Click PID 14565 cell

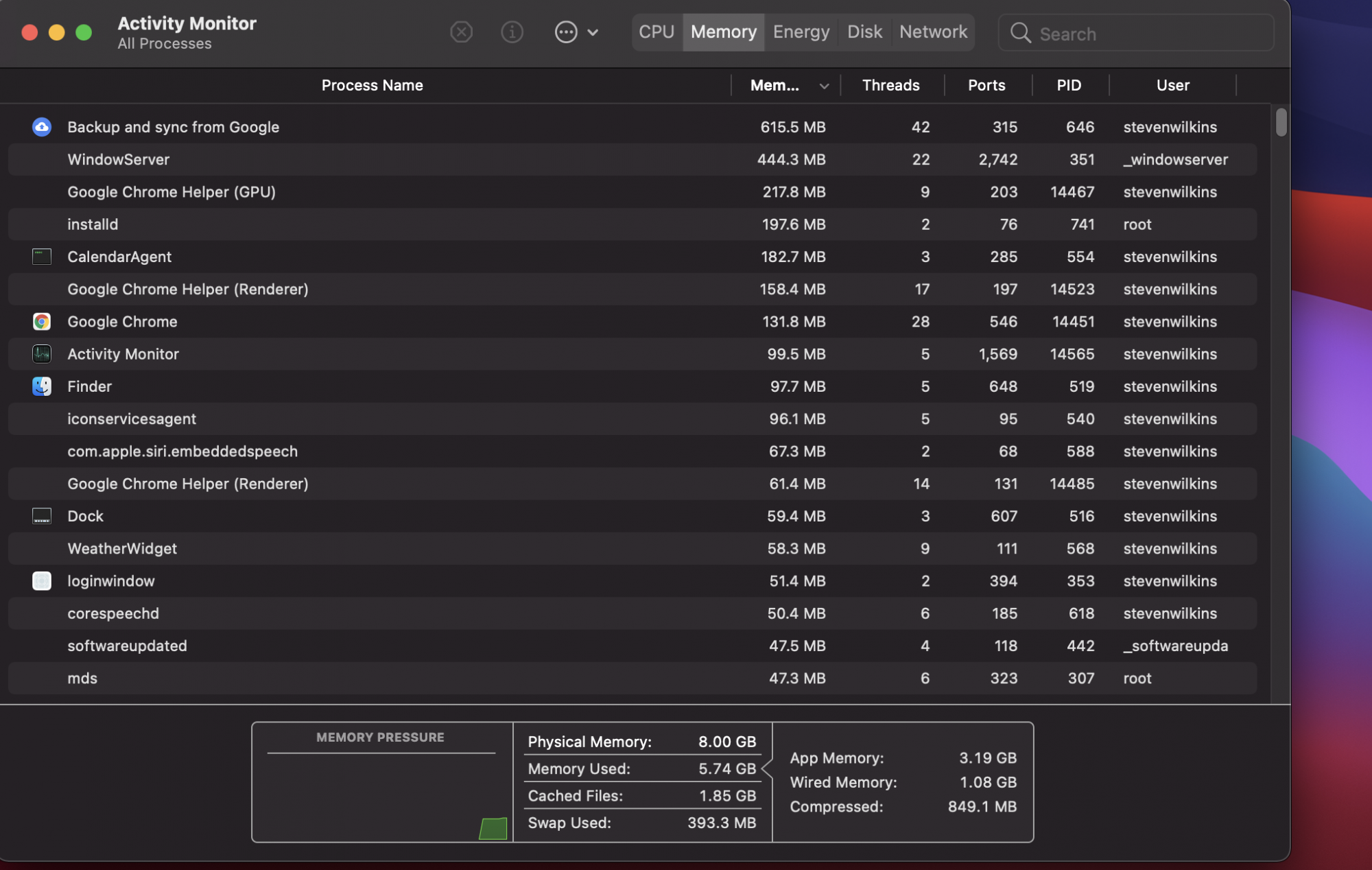click(x=1072, y=354)
